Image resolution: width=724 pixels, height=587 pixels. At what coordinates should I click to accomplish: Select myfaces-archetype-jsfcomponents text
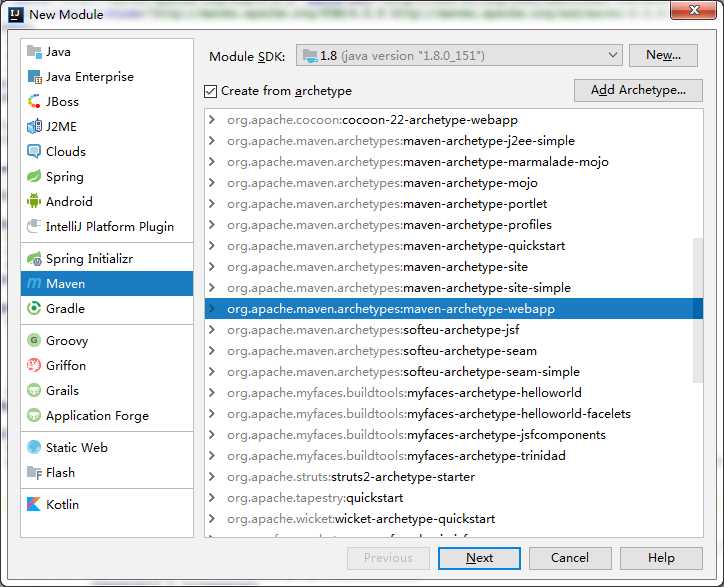(x=507, y=435)
